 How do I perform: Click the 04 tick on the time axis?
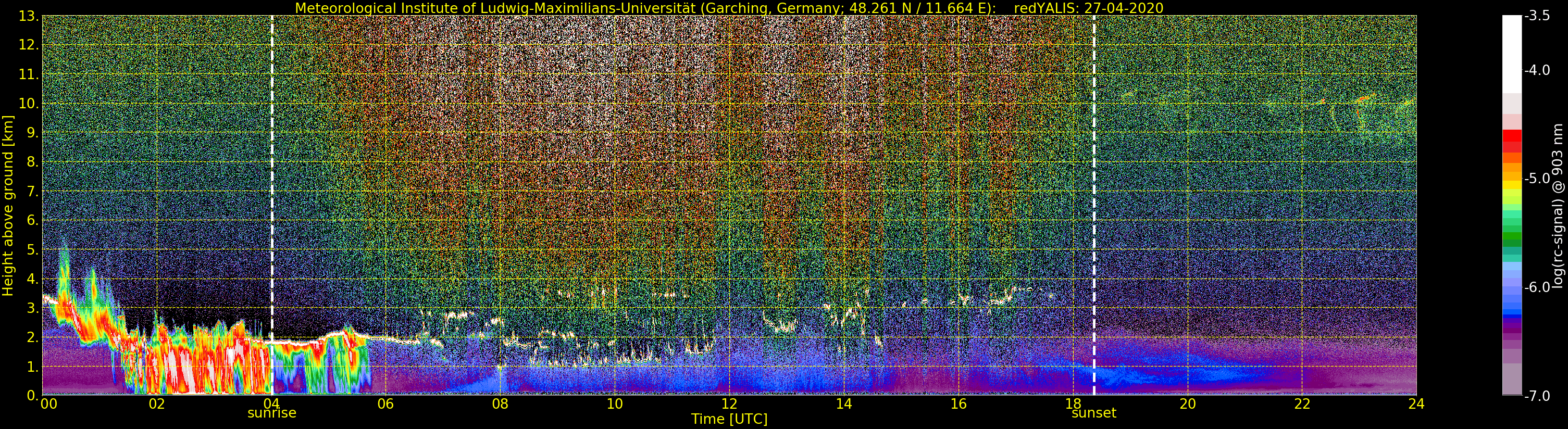[x=271, y=403]
